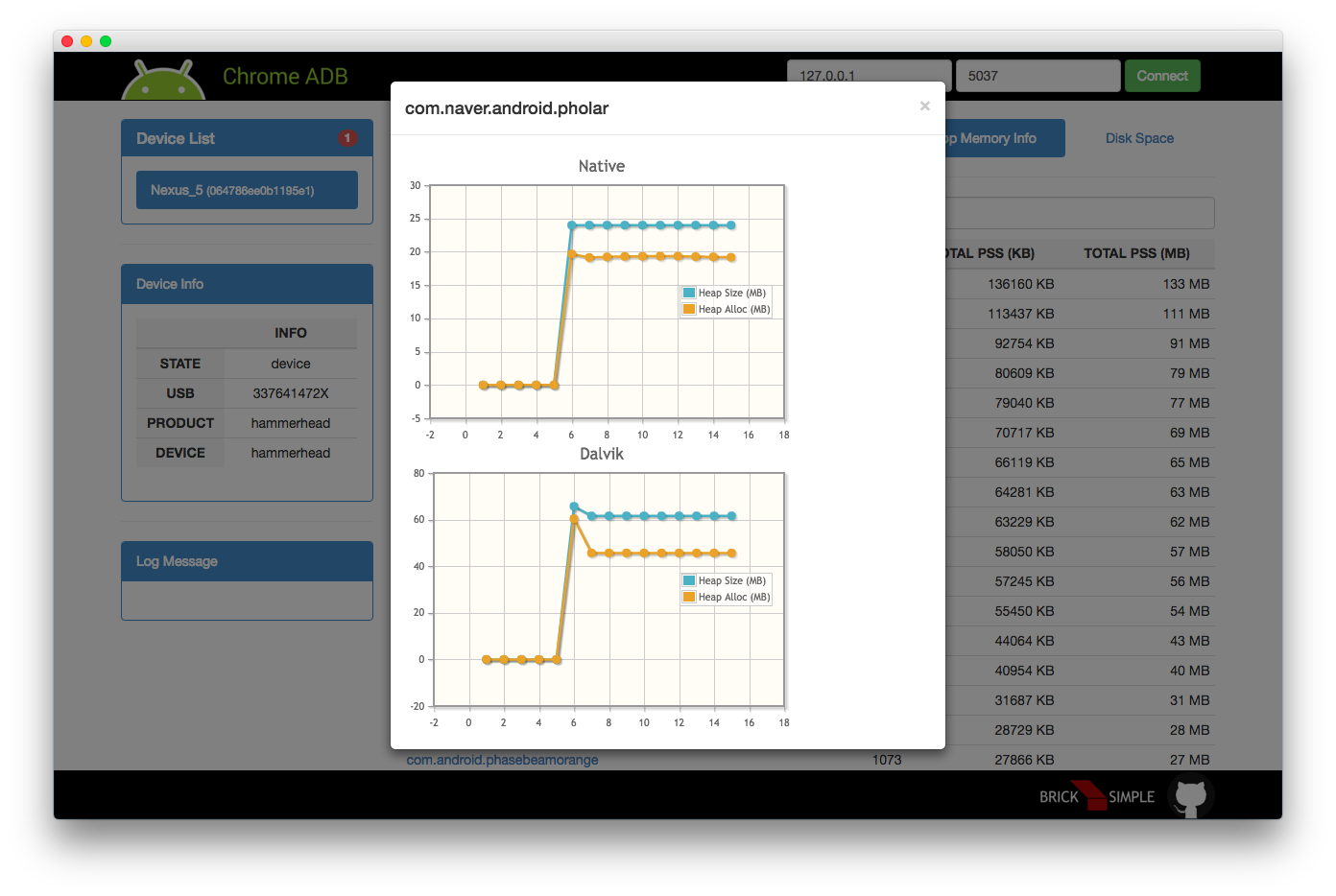Click the DEVICE row label in Device Info
This screenshot has width=1336, height=896.
pos(180,453)
